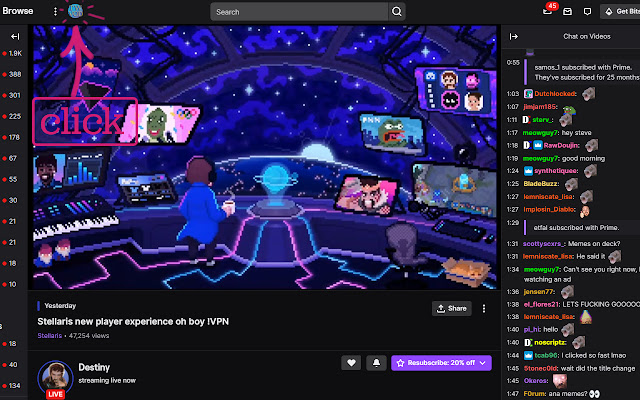
Task: Click the sidebar channel with 134 viewers
Action: pyautogui.click(x=13, y=386)
